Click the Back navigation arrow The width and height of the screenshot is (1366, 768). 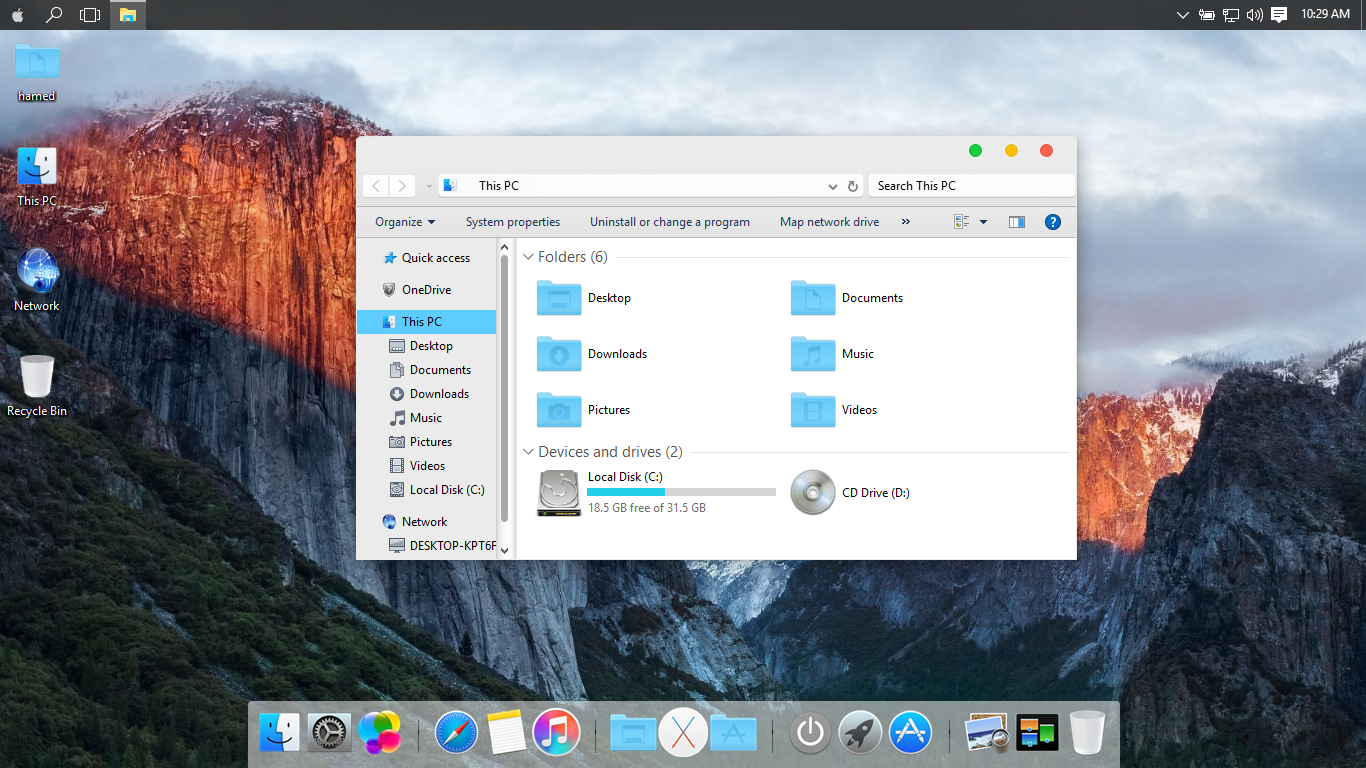[x=376, y=186]
